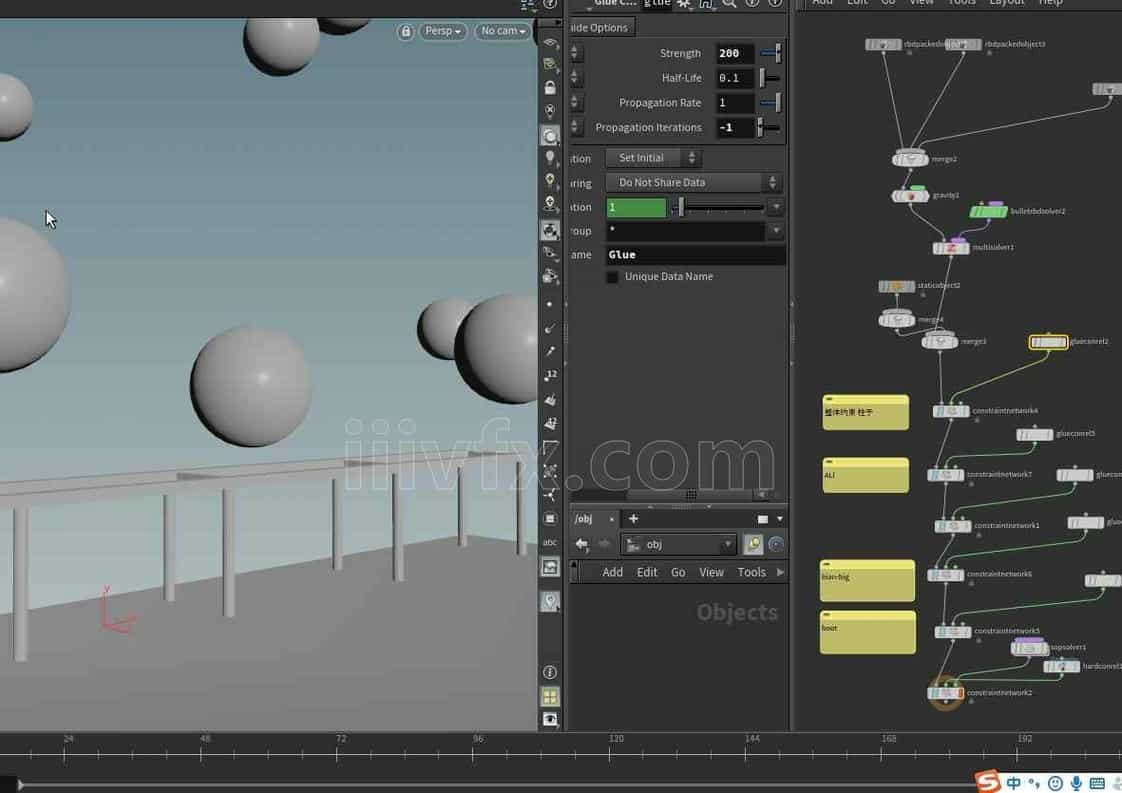The image size is (1122, 793).
Task: Toggle the primitive normals icon
Action: pos(550,399)
